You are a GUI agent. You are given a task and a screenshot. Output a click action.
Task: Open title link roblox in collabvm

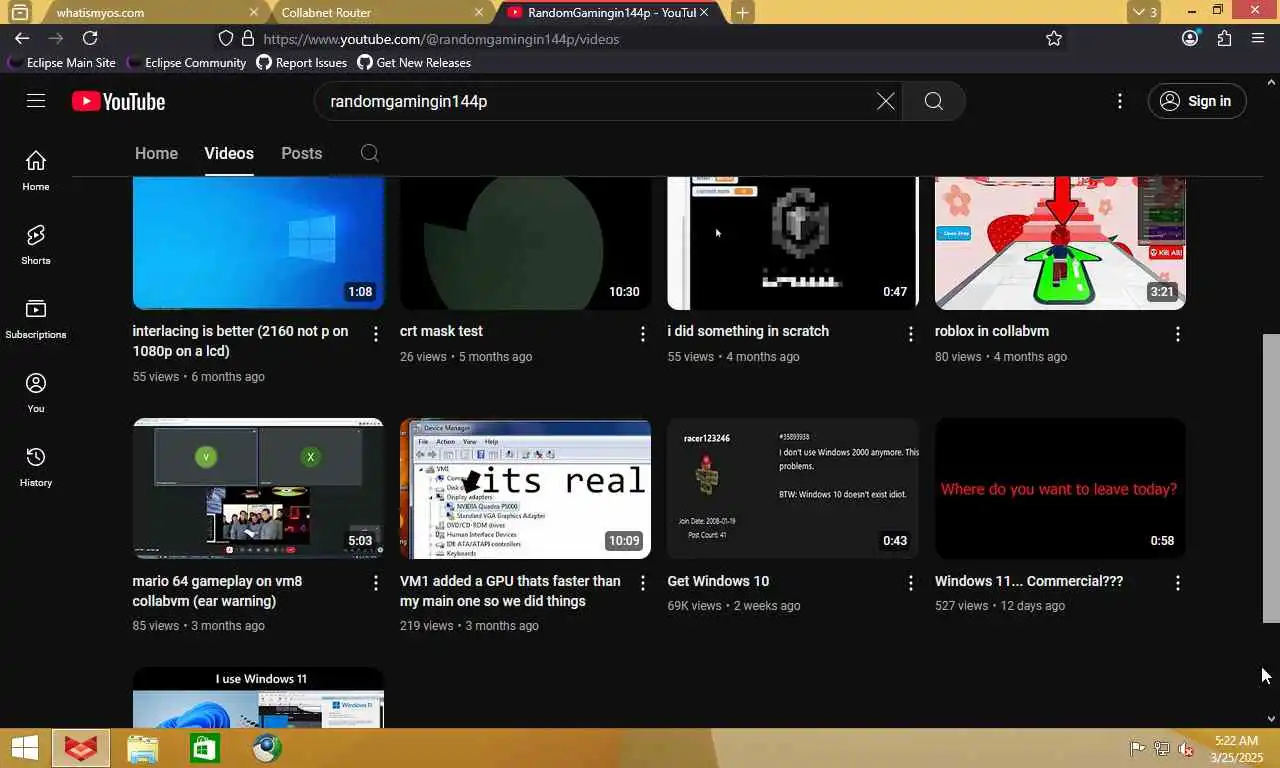coord(992,331)
